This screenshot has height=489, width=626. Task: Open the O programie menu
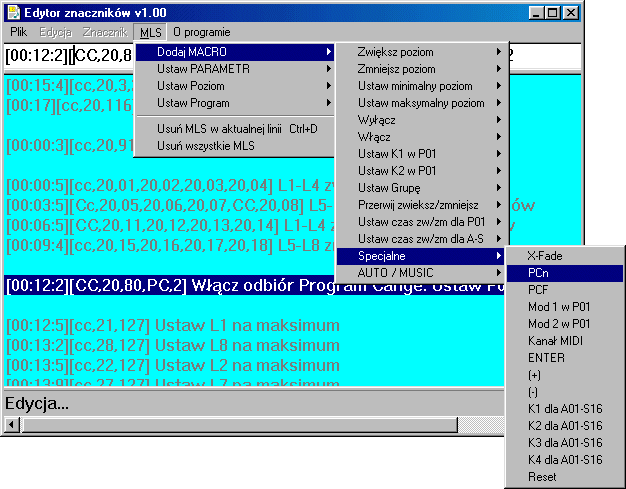(204, 33)
